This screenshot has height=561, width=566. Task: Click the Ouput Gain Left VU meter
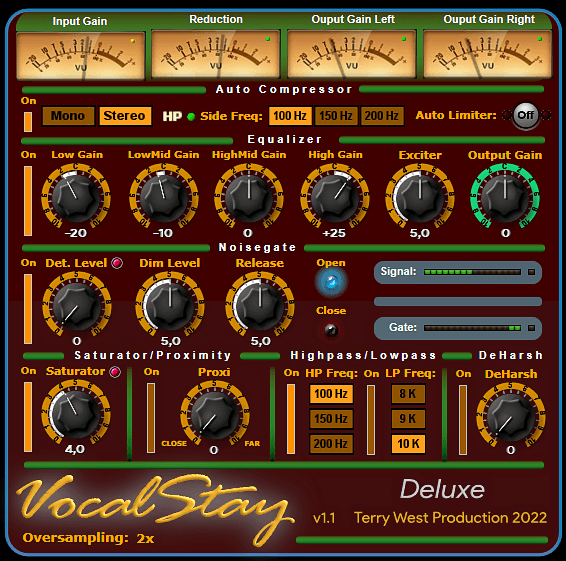coord(352,54)
